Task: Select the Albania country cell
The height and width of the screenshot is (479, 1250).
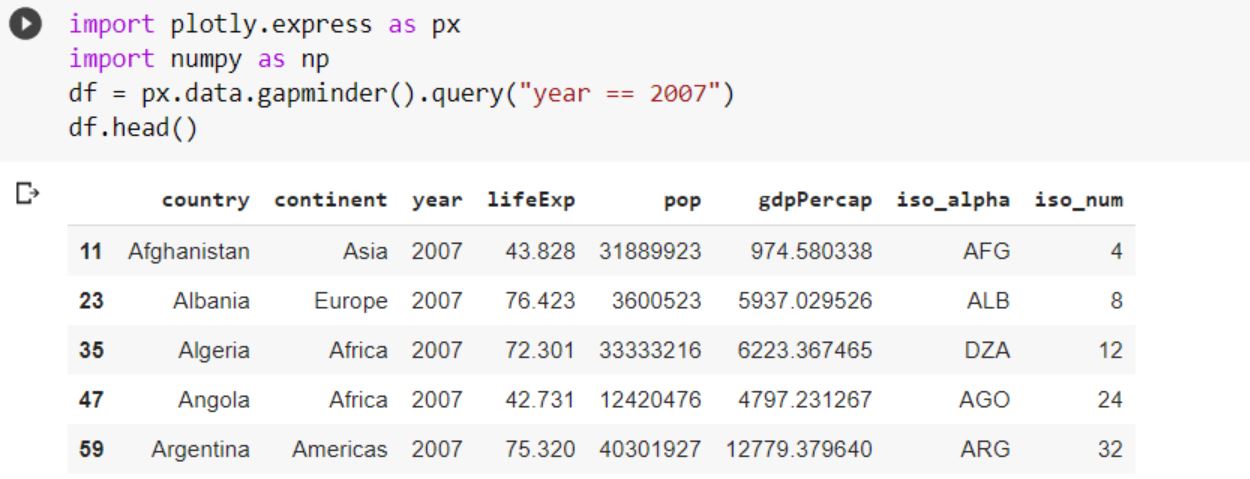Action: (211, 301)
